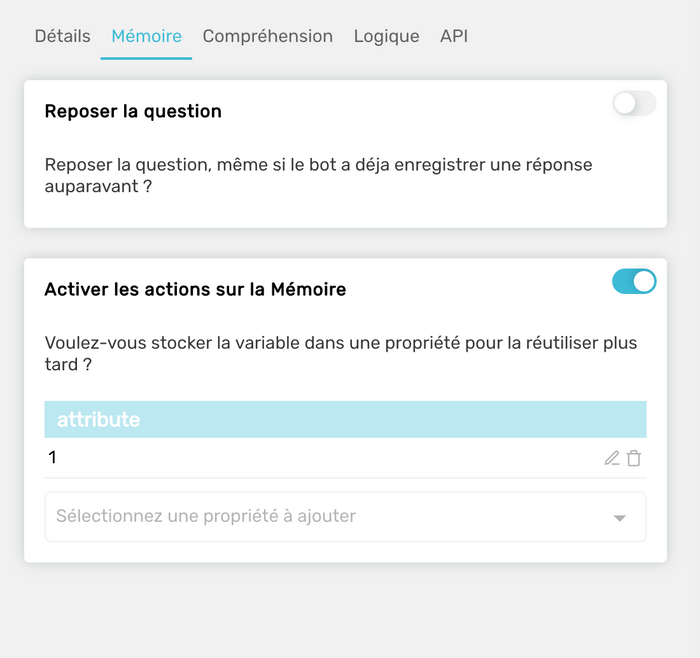Click the blue underline beneath Mémoire
Image resolution: width=700 pixels, height=658 pixels.
pos(146,58)
